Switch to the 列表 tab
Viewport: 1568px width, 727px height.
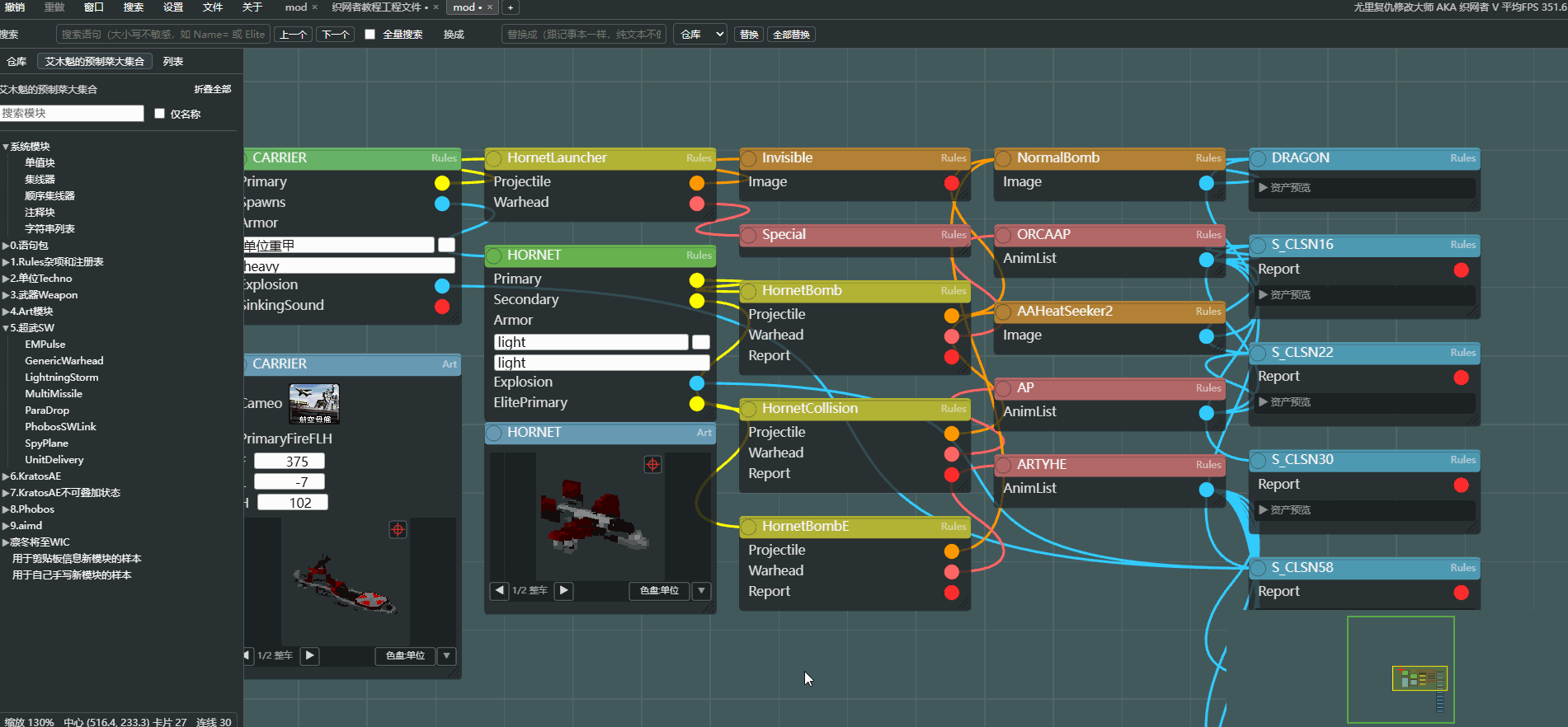(173, 62)
